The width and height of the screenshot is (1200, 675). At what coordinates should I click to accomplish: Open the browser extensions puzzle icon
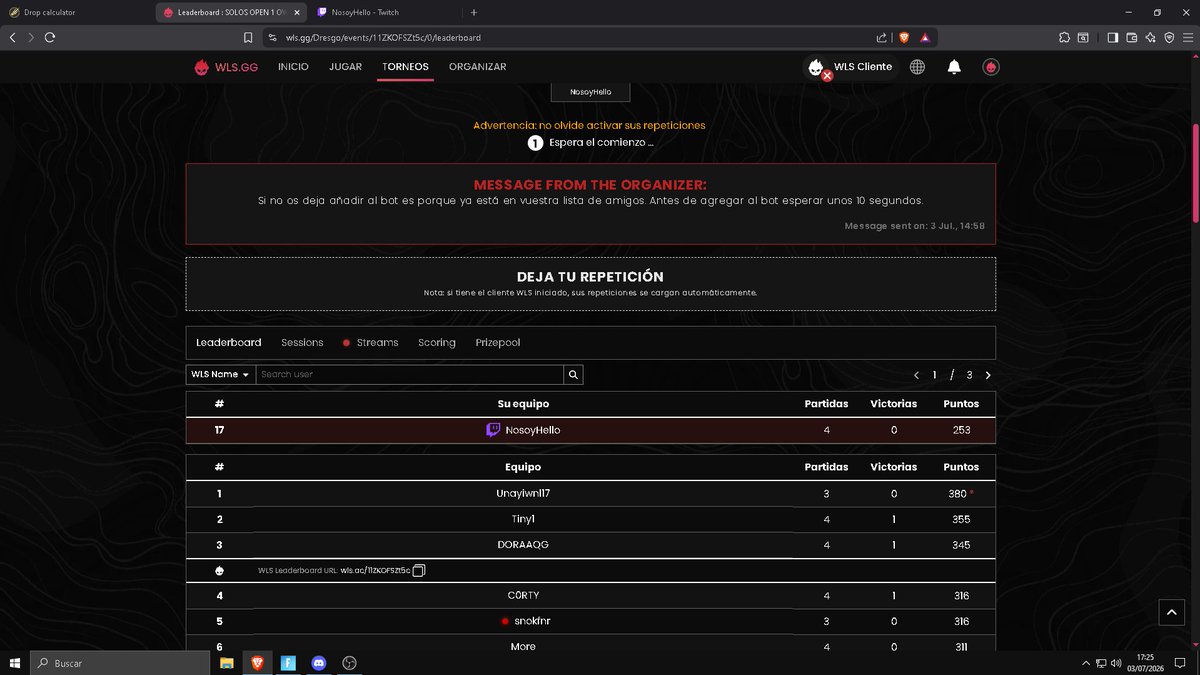1065,37
